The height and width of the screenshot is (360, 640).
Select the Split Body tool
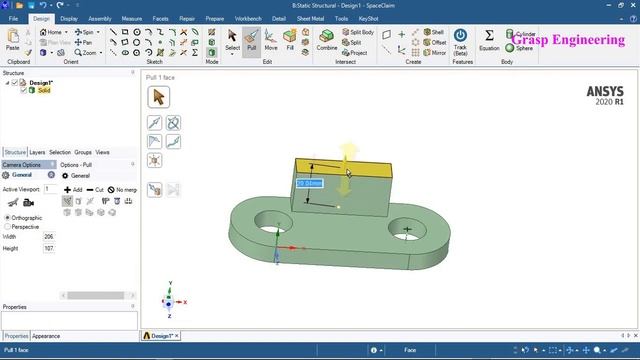click(358, 32)
